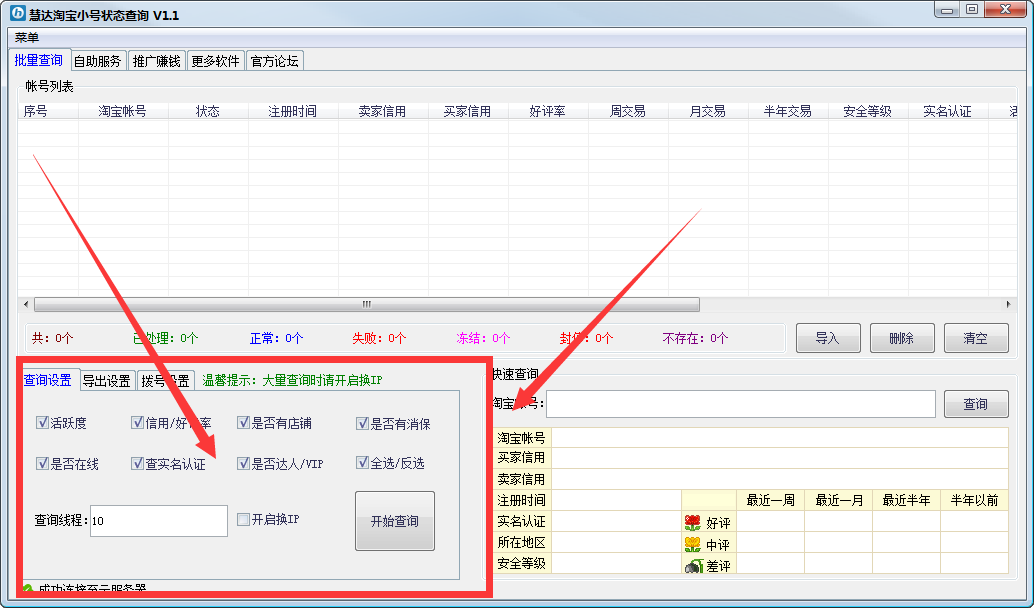Image resolution: width=1034 pixels, height=608 pixels.
Task: Toggle the 全选/反选 checkbox
Action: click(x=362, y=463)
